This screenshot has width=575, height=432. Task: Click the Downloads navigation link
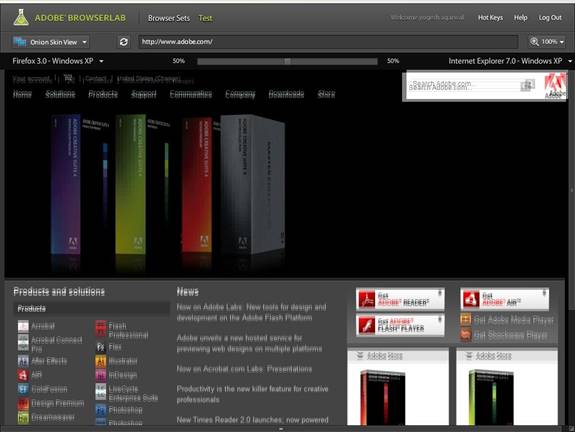click(x=286, y=94)
